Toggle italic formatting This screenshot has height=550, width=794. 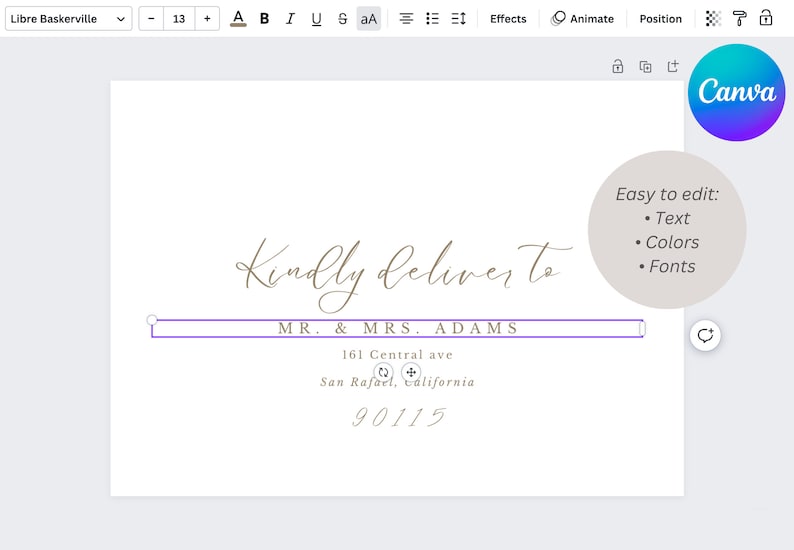290,19
